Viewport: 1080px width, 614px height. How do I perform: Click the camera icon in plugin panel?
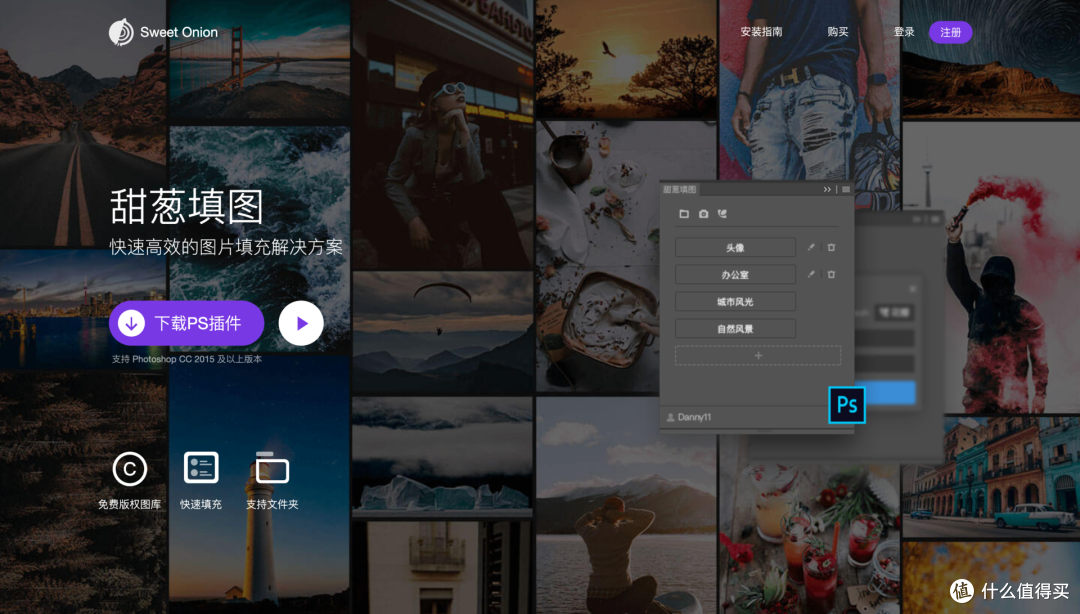coord(703,214)
